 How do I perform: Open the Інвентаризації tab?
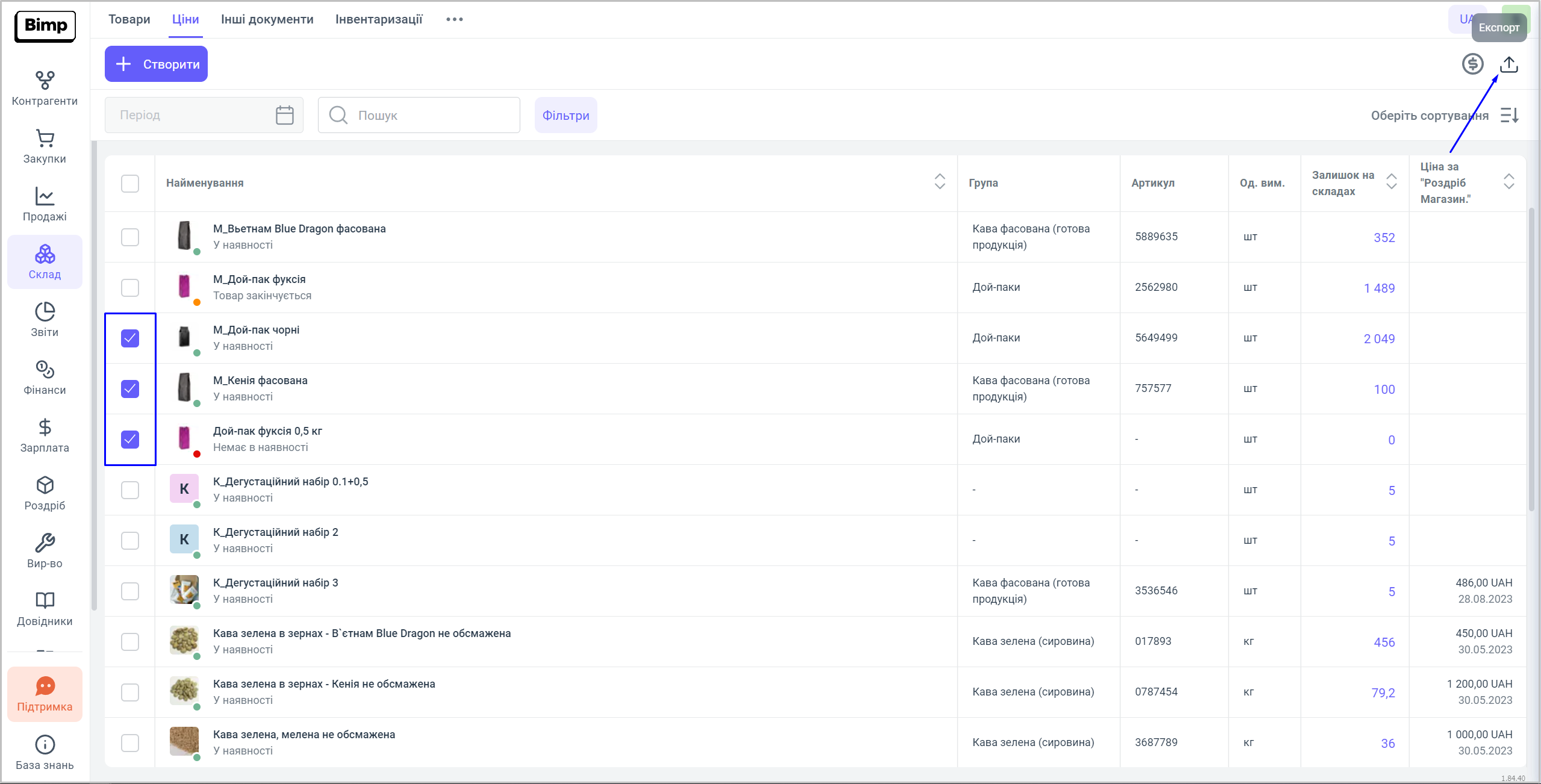pos(379,19)
